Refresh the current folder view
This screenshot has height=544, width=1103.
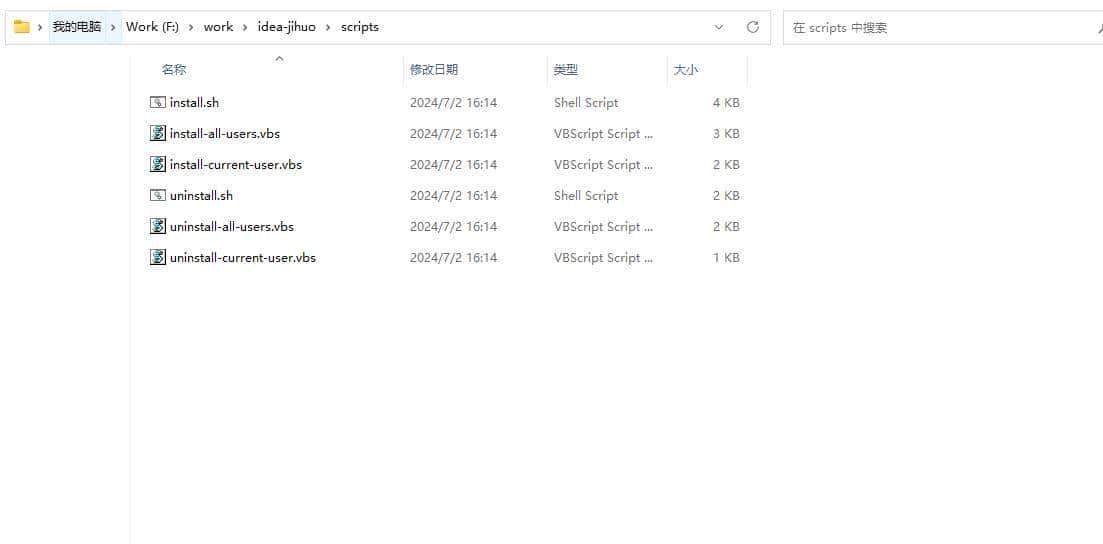click(753, 27)
